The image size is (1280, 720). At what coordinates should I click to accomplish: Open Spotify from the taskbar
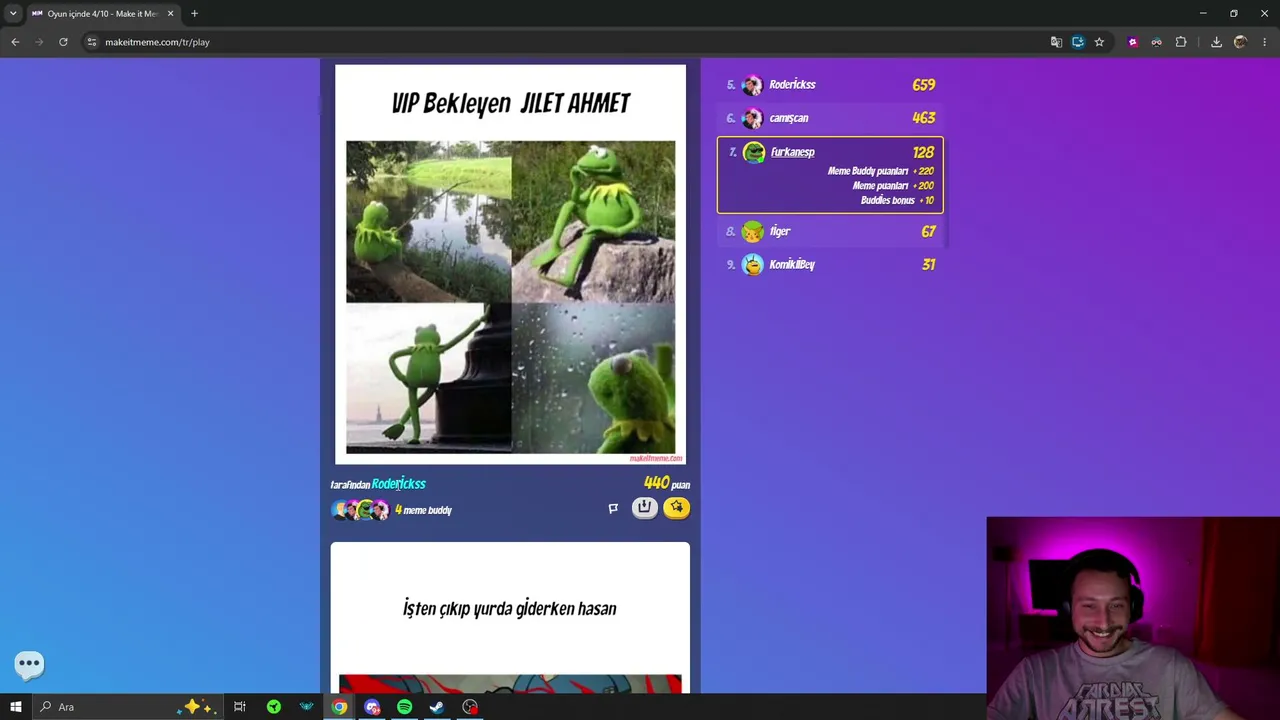coord(404,707)
